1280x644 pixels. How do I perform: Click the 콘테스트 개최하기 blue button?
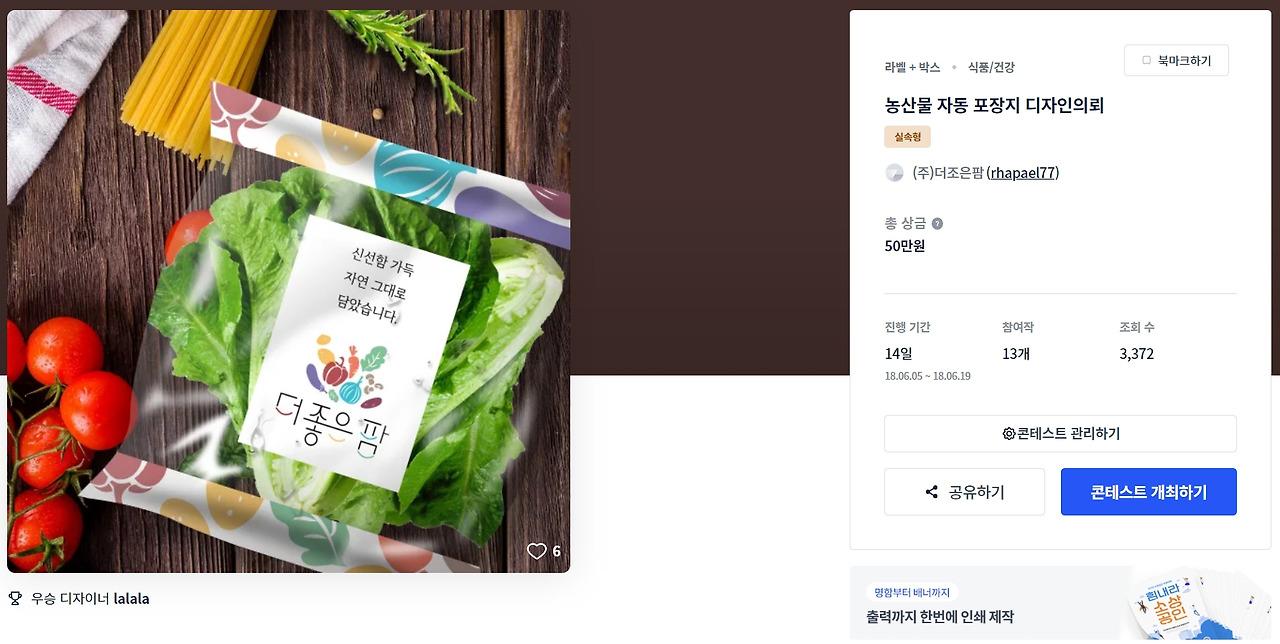point(1149,492)
